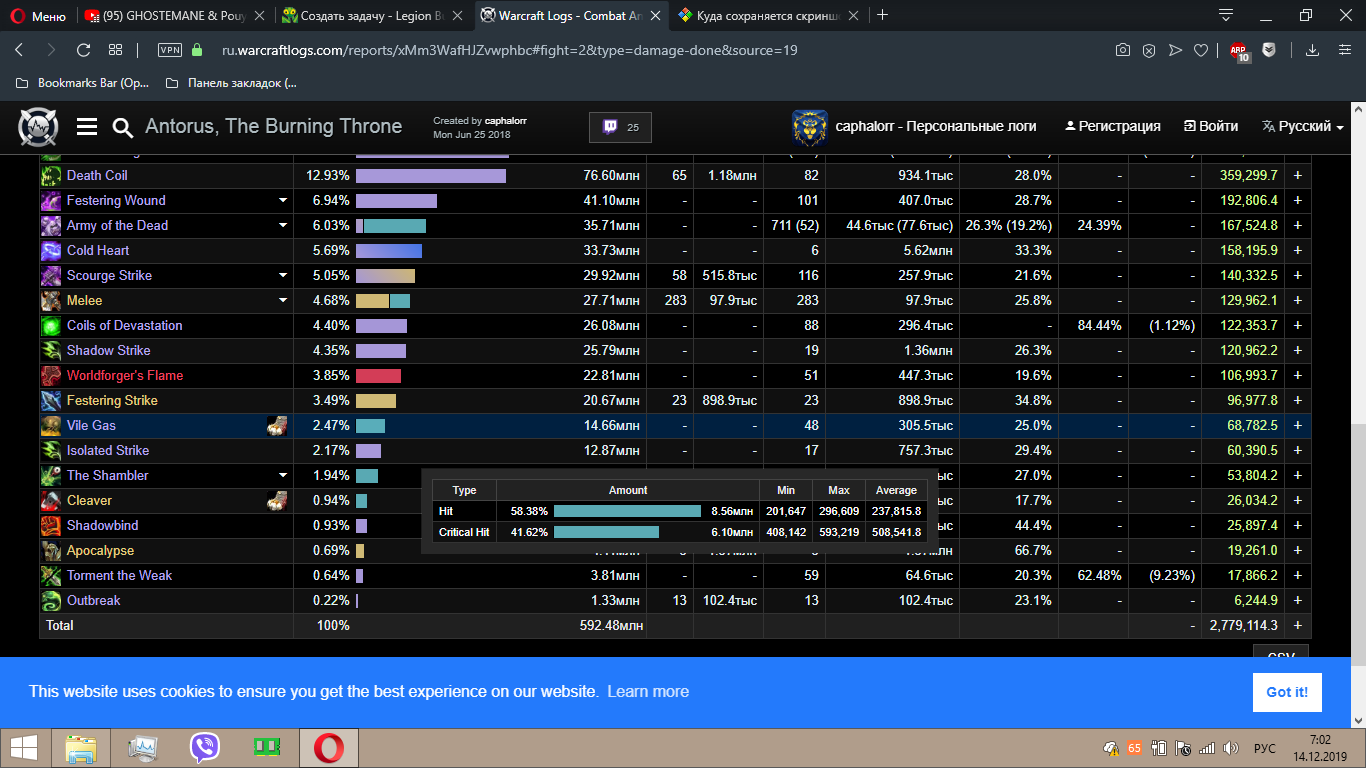Screen dimensions: 1366x768
Task: Click the Death Coil ability icon
Action: tap(51, 176)
